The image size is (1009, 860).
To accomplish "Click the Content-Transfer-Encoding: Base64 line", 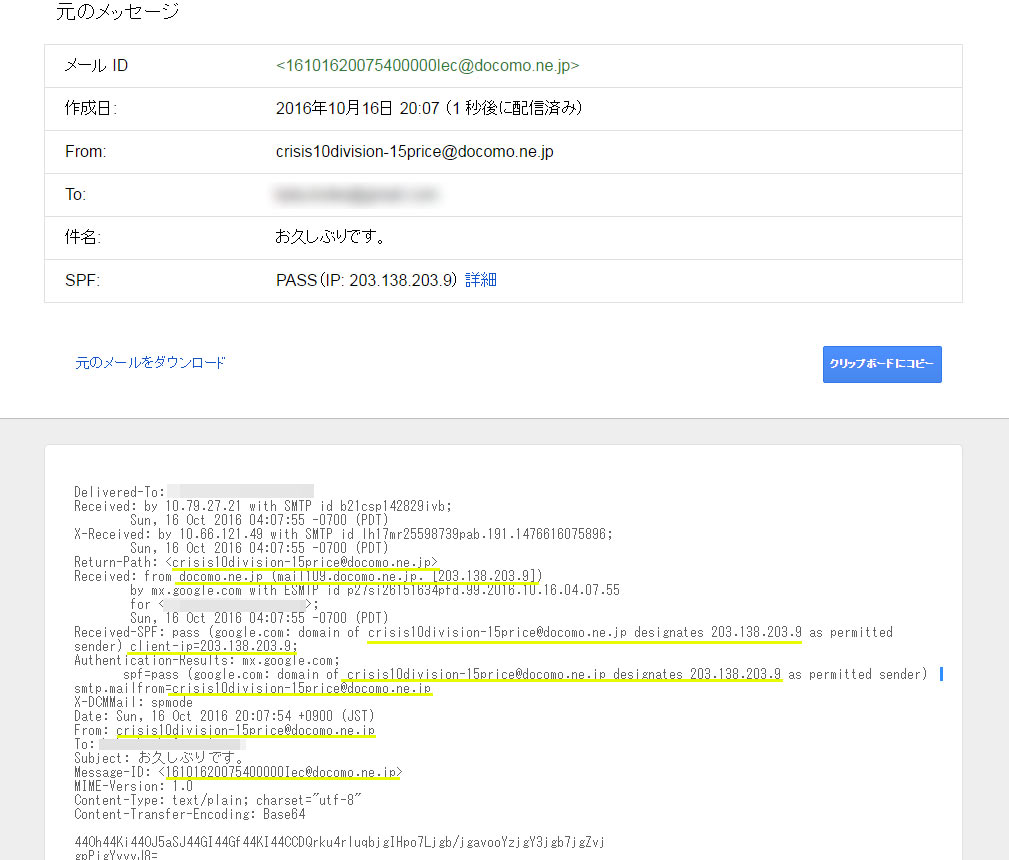I will 190,814.
